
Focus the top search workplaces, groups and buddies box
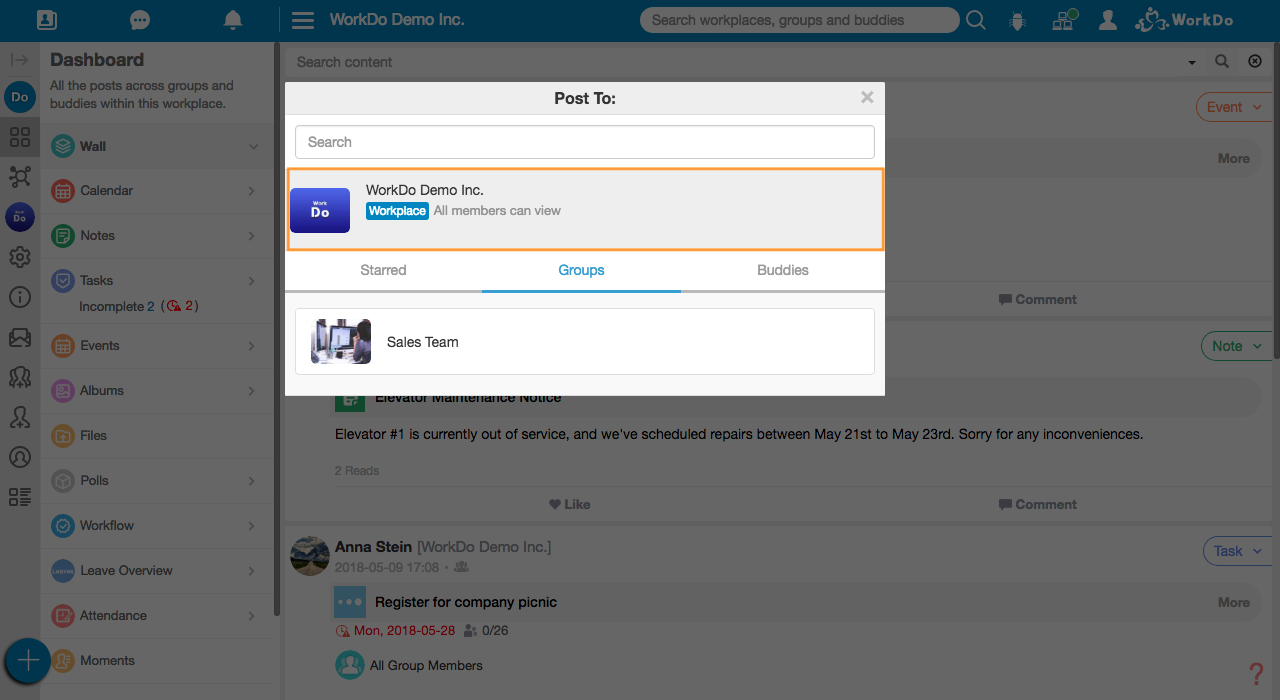coord(799,20)
